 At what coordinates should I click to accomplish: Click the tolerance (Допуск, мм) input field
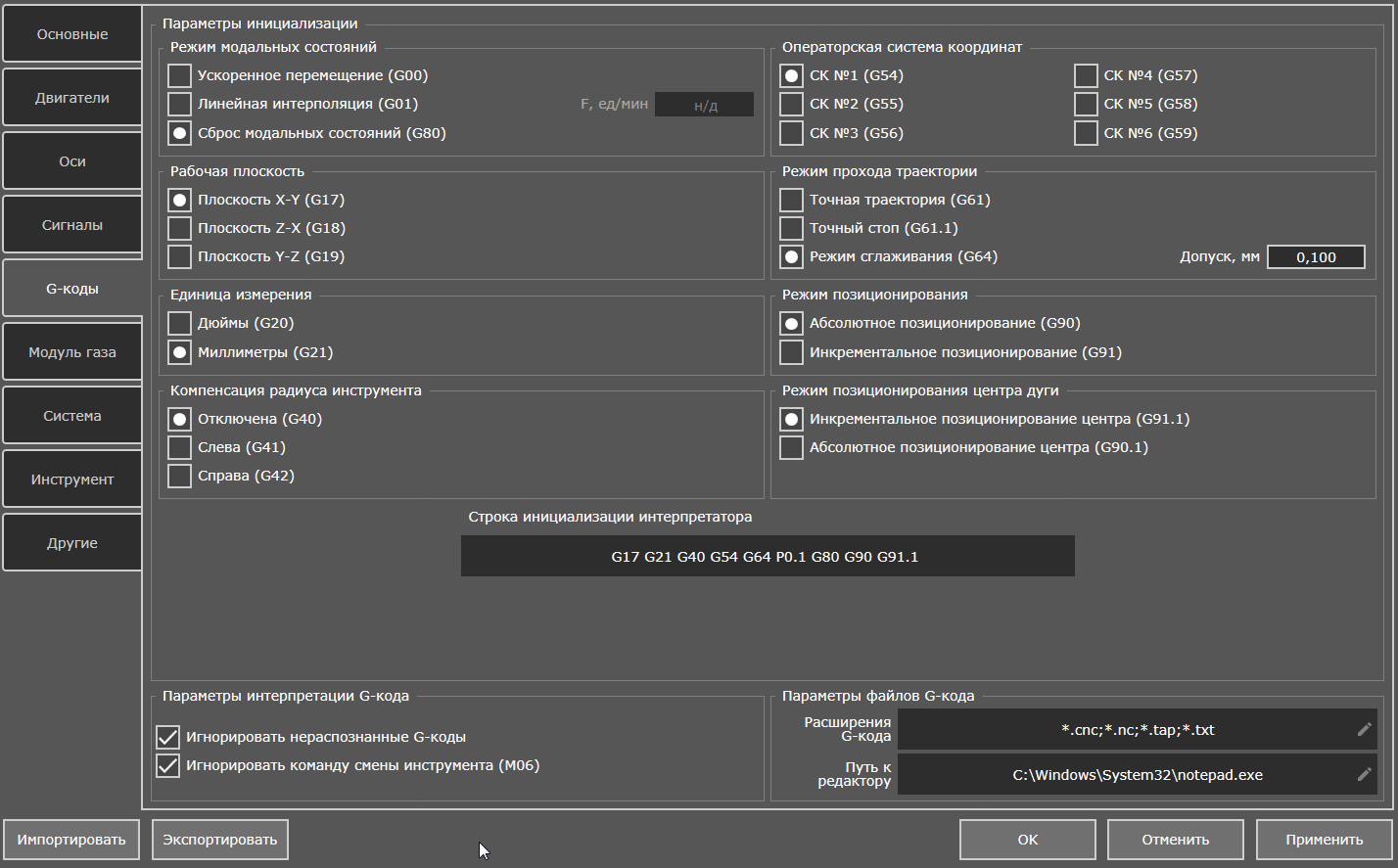[x=1316, y=256]
